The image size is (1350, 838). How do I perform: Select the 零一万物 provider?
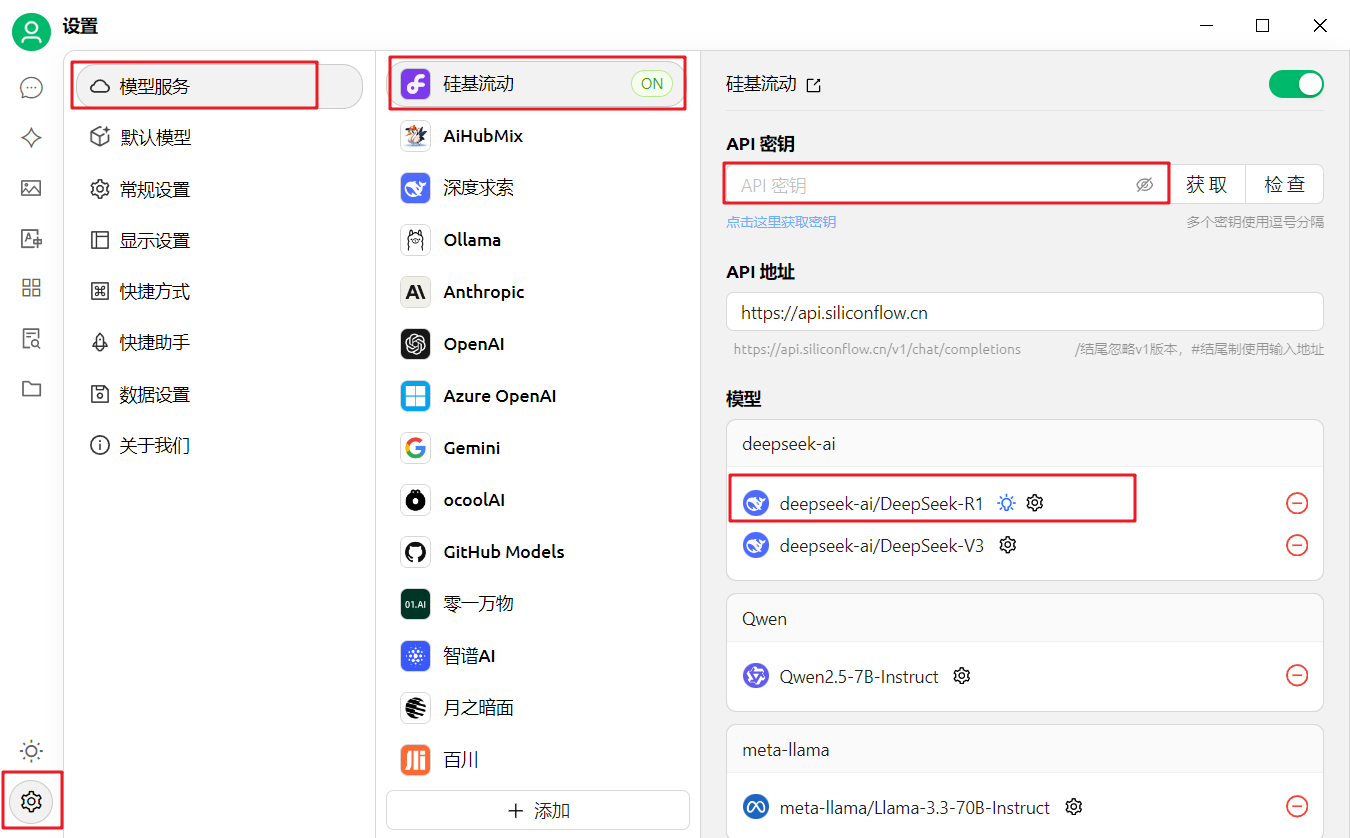click(x=538, y=604)
